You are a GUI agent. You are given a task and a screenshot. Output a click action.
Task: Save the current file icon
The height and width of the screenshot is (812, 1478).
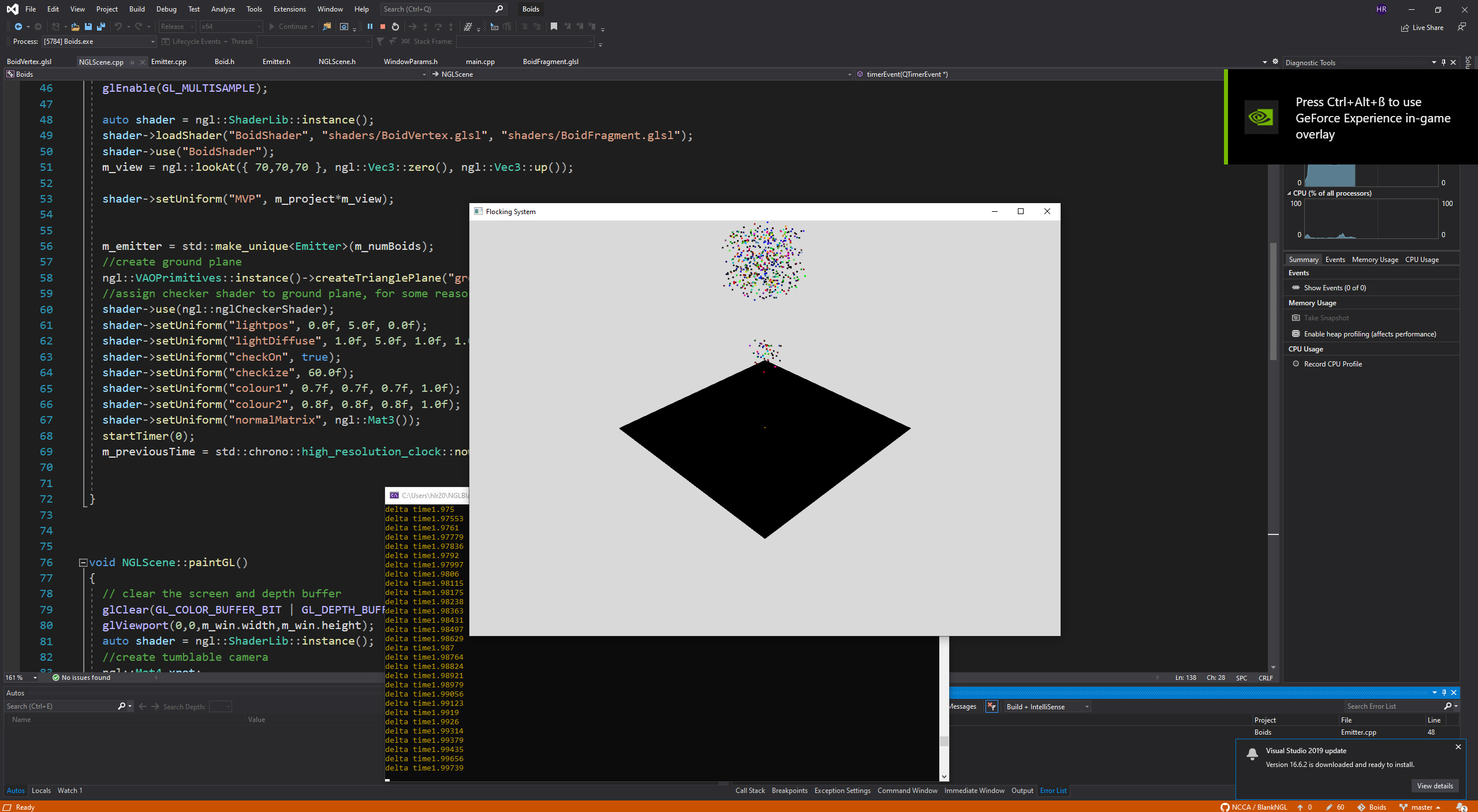88,27
